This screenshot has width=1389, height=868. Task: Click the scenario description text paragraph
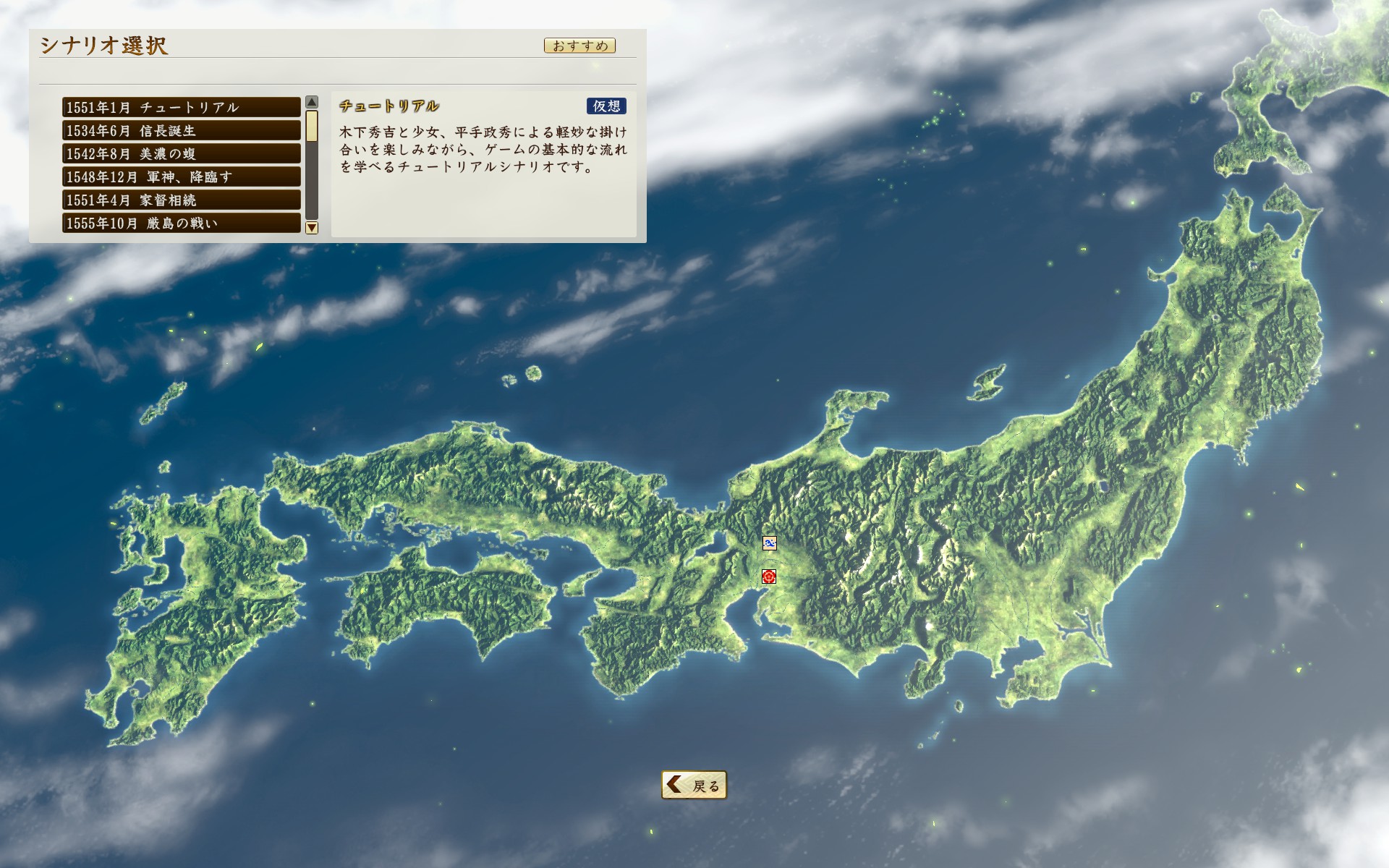pos(483,150)
